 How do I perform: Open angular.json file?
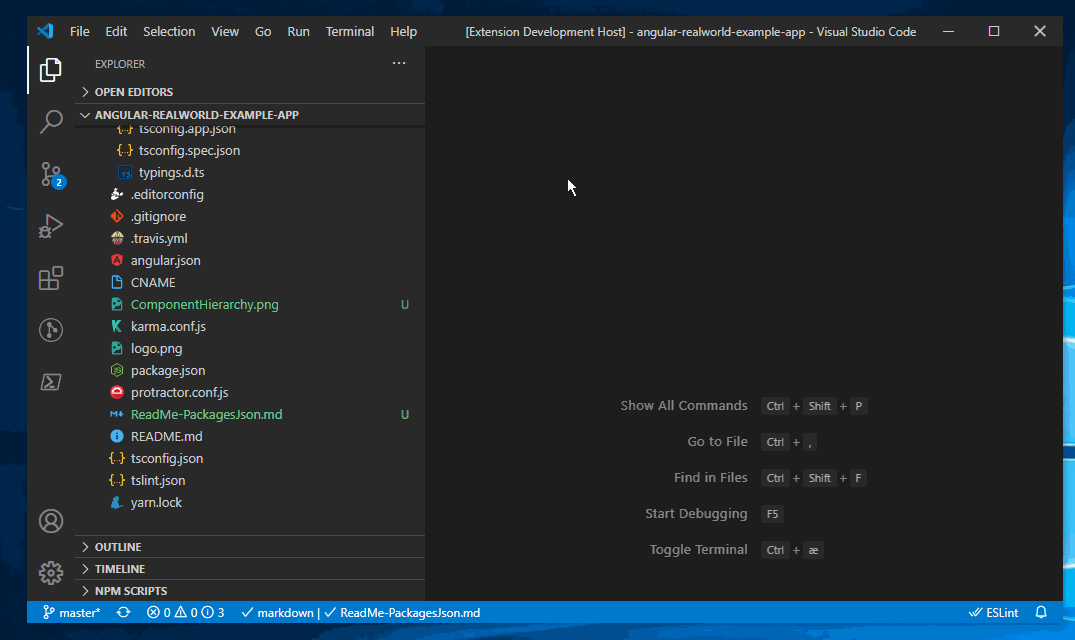(x=250, y=260)
